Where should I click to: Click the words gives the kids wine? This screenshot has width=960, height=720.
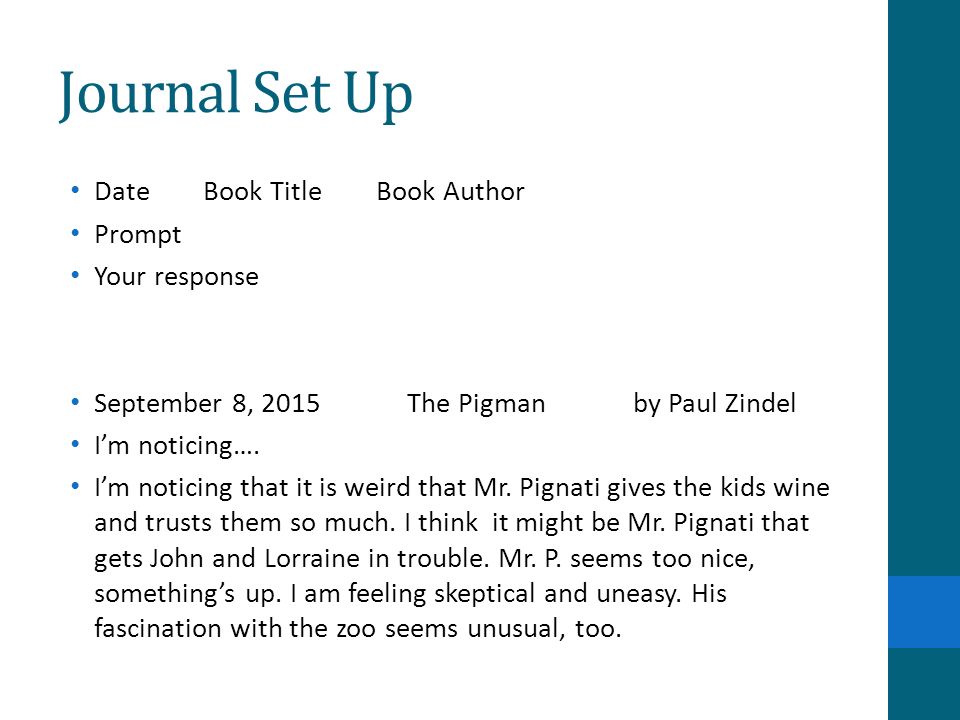pyautogui.click(x=718, y=488)
